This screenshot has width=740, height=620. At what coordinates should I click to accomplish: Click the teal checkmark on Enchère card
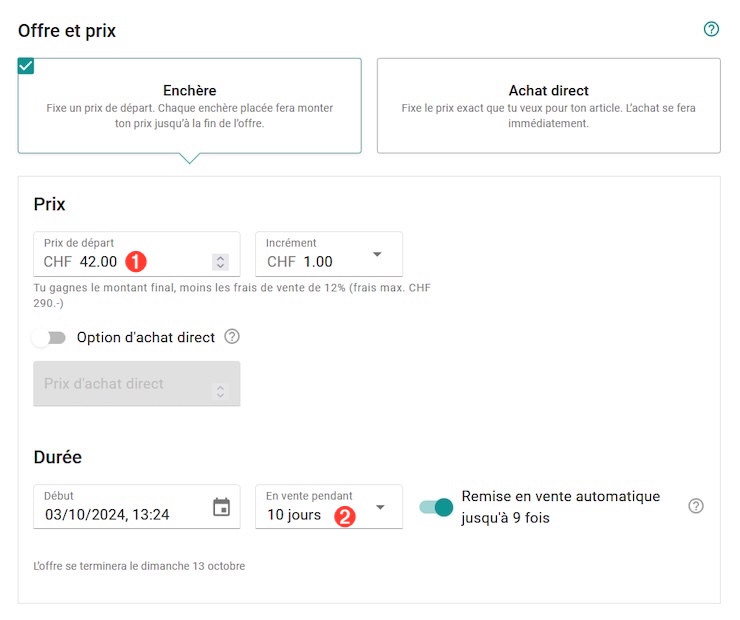[26, 66]
